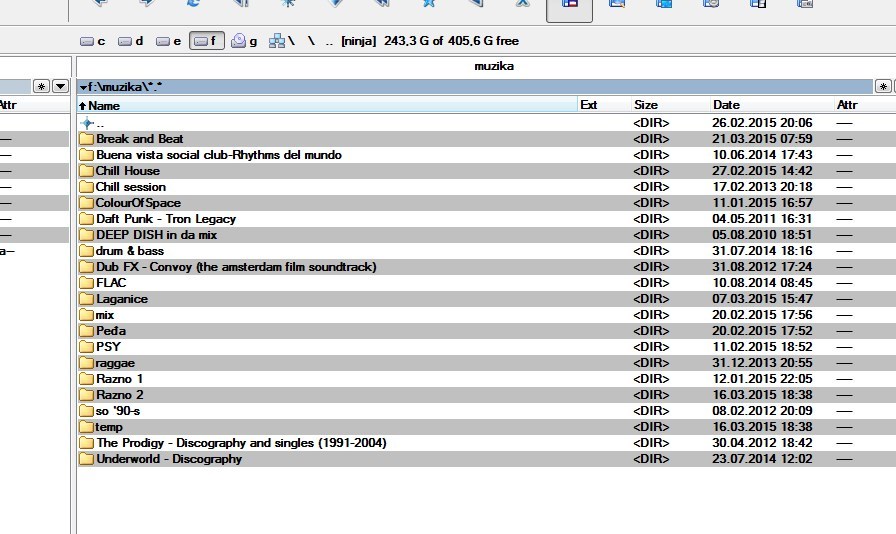Select the muzika folder tab
This screenshot has width=896, height=534.
point(493,67)
